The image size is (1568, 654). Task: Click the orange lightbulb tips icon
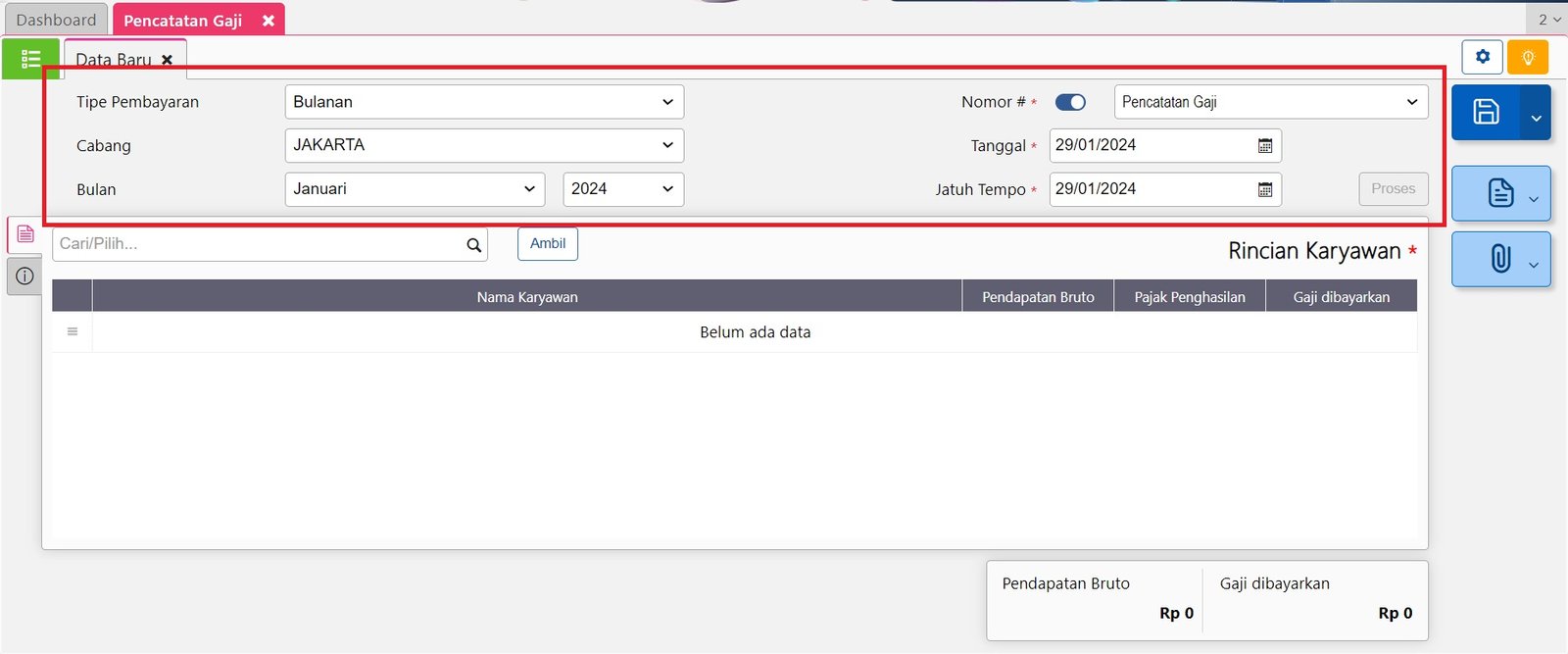pyautogui.click(x=1527, y=57)
